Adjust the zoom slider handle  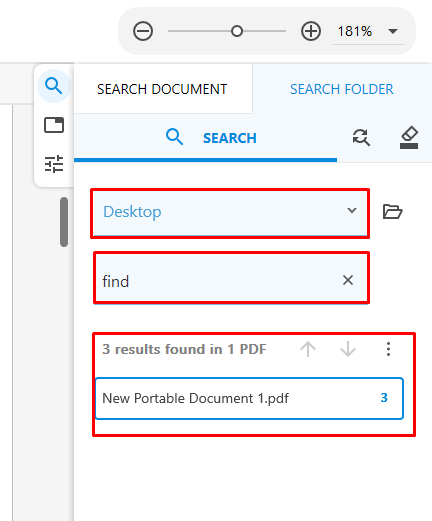237,31
